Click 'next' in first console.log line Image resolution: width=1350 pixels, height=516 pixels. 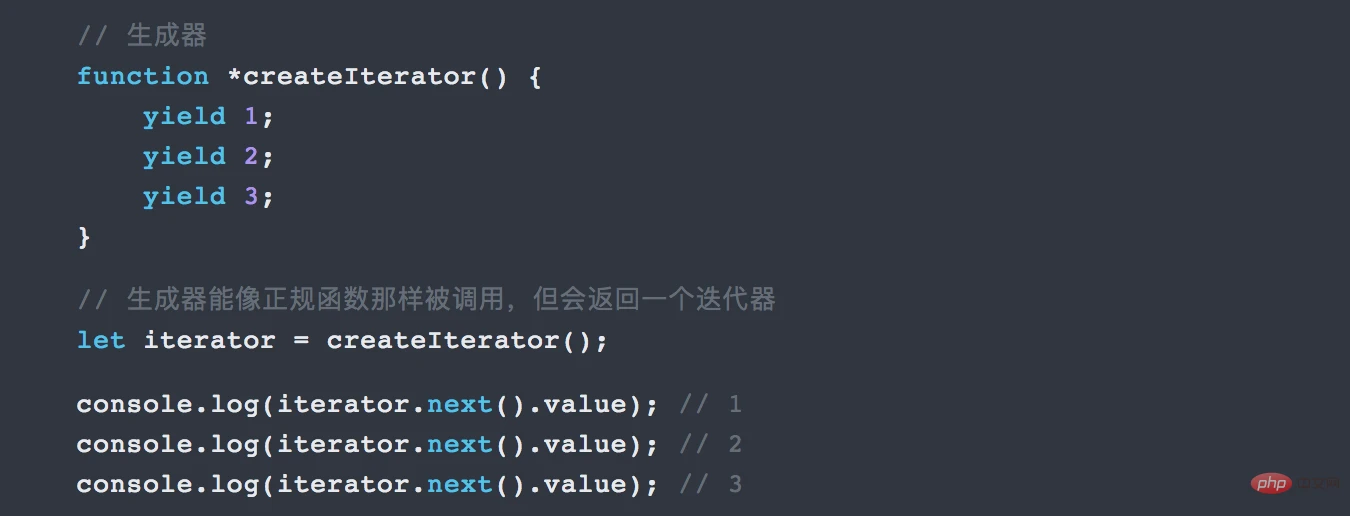(x=459, y=405)
